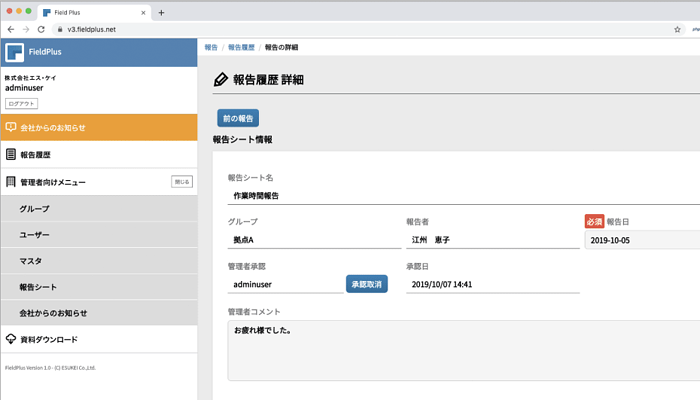The width and height of the screenshot is (700, 400).
Task: Click the 報告日 date field
Action: point(640,240)
